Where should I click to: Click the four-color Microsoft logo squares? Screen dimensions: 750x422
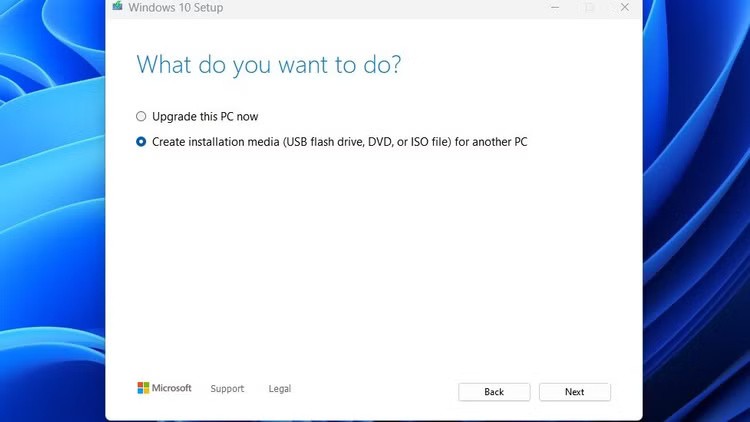pos(143,388)
